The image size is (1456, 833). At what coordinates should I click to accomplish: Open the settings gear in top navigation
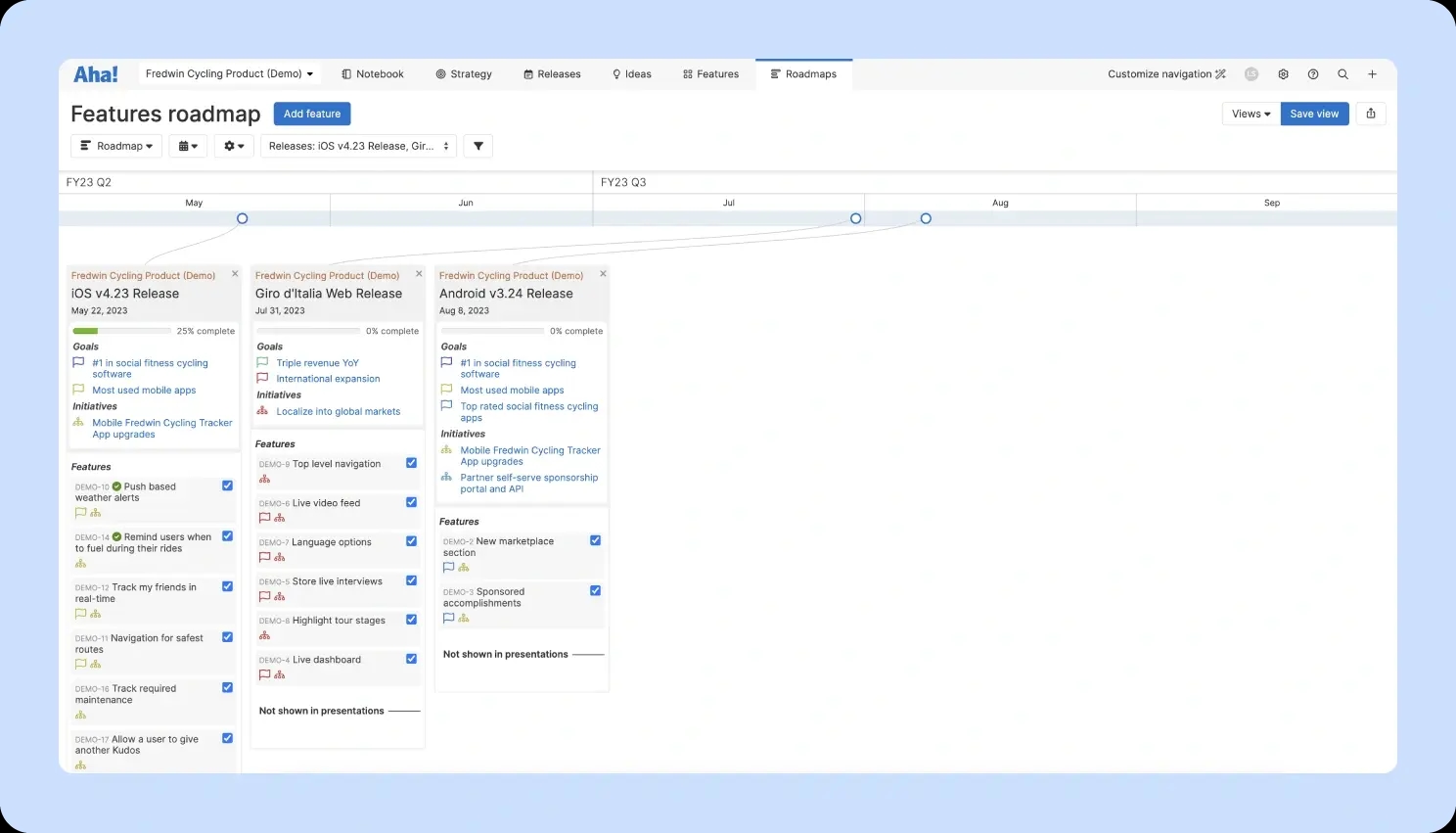pyautogui.click(x=1283, y=74)
